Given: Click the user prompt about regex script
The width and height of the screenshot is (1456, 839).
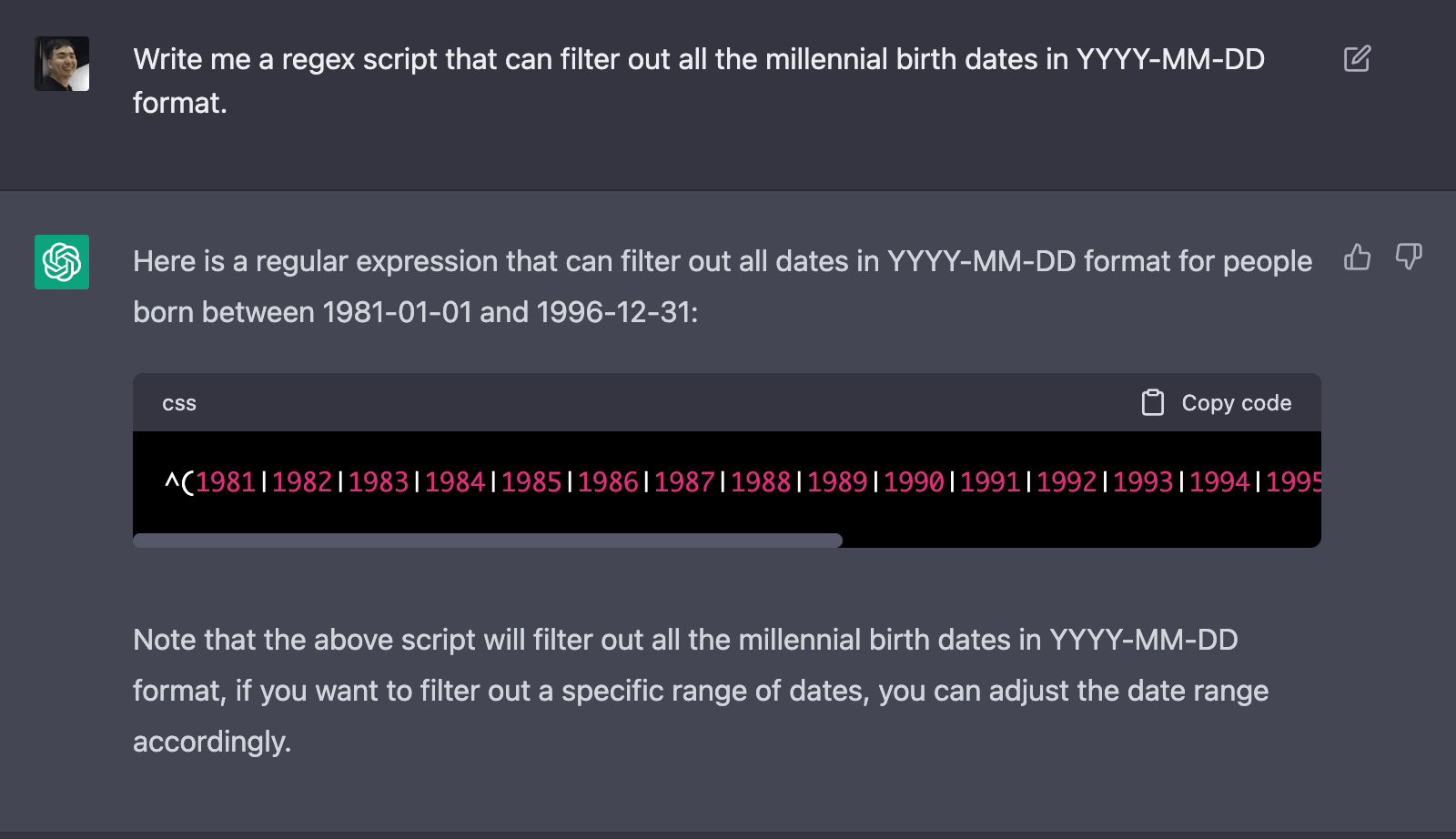Looking at the screenshot, I should pyautogui.click(x=699, y=81).
